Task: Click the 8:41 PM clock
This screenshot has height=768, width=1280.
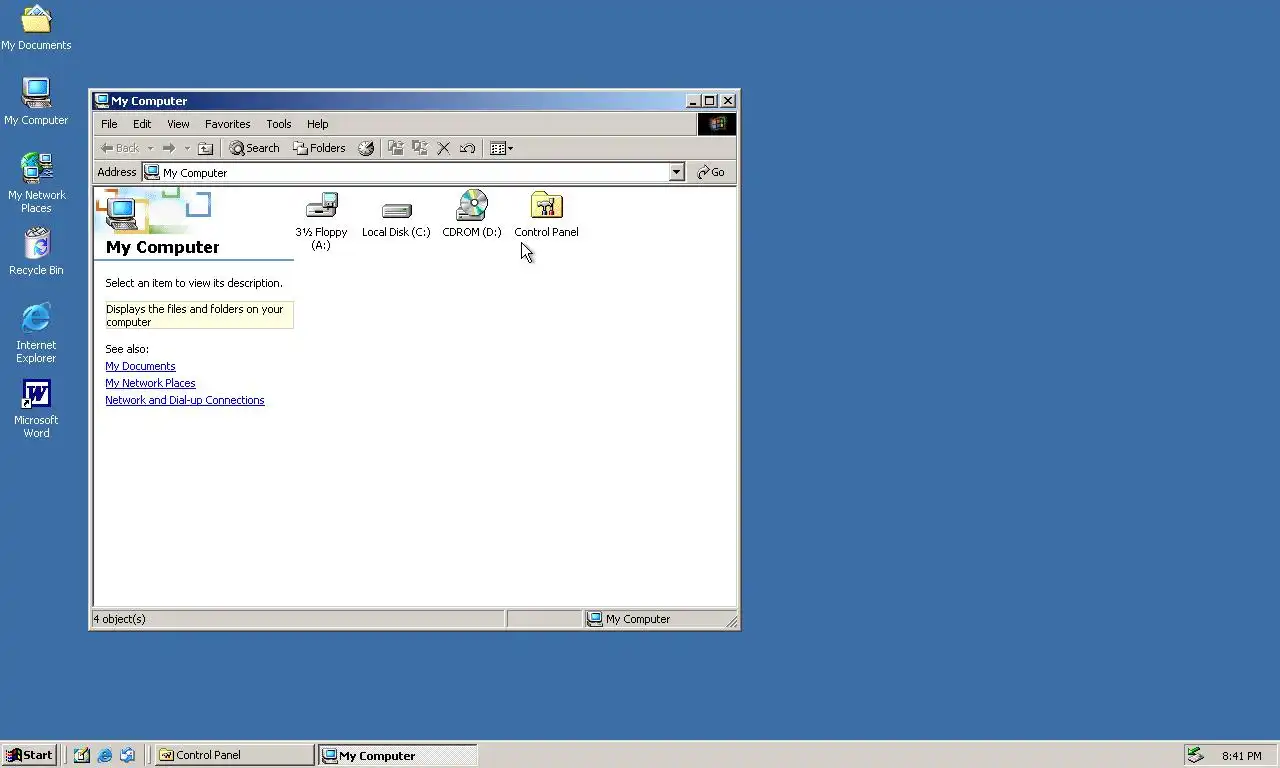Action: click(1241, 756)
